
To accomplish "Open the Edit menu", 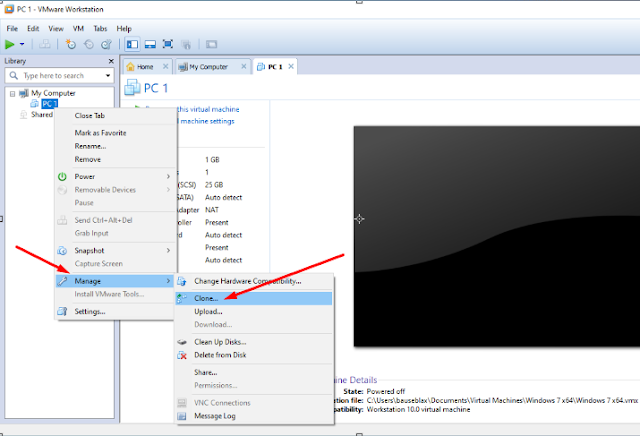I will tap(33, 29).
